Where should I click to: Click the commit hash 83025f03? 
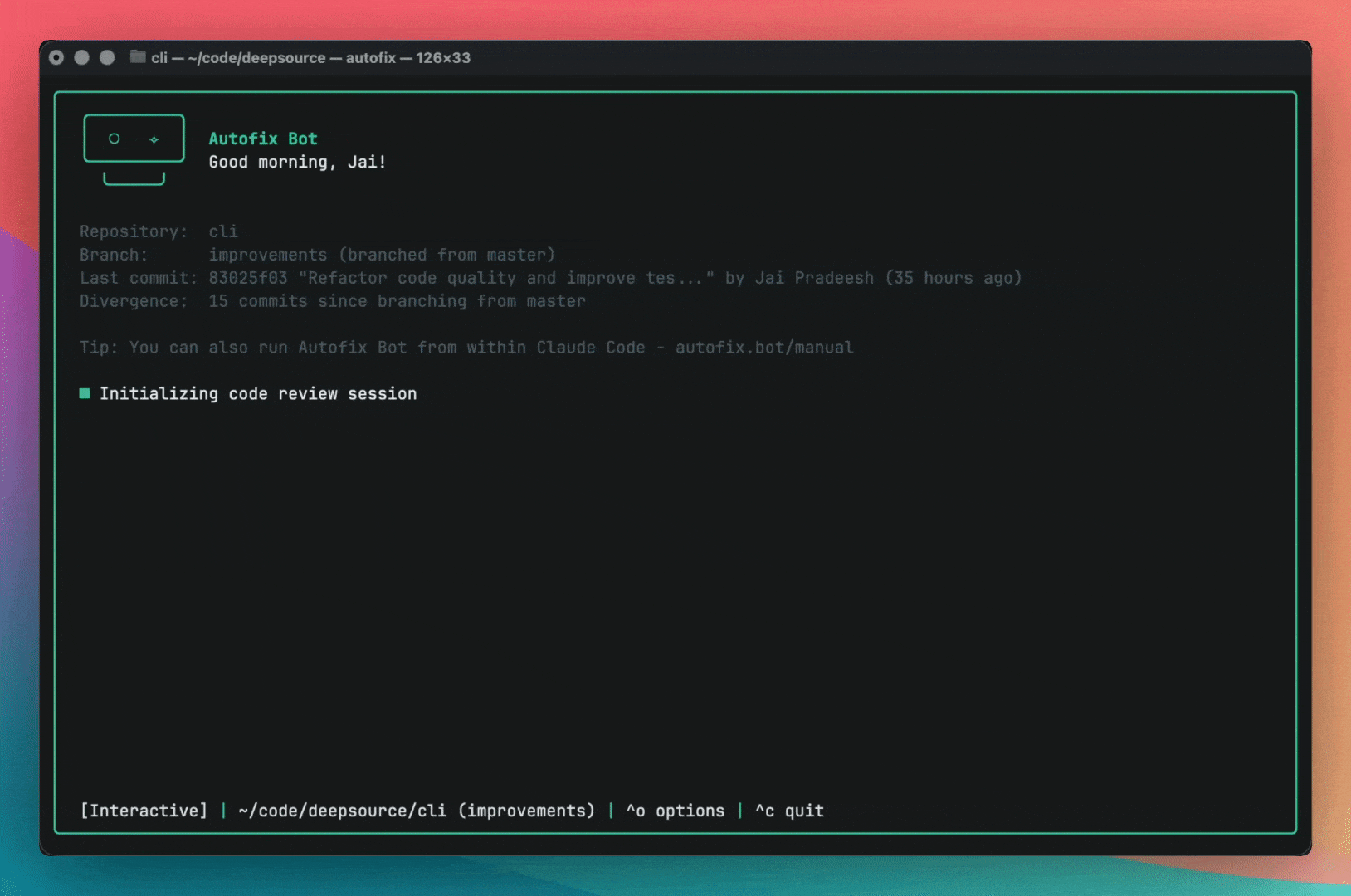tap(247, 278)
